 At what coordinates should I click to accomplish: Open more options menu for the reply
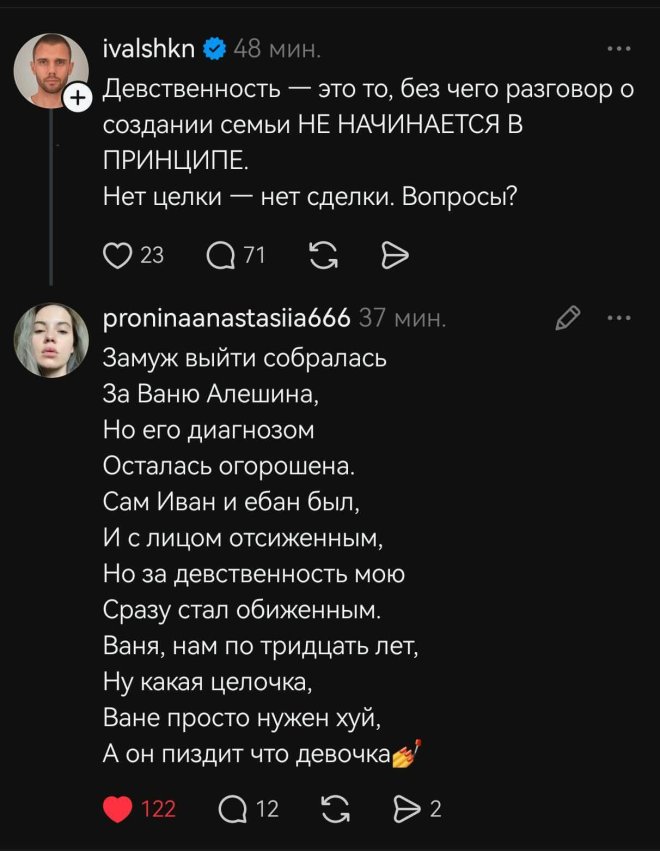click(x=619, y=318)
